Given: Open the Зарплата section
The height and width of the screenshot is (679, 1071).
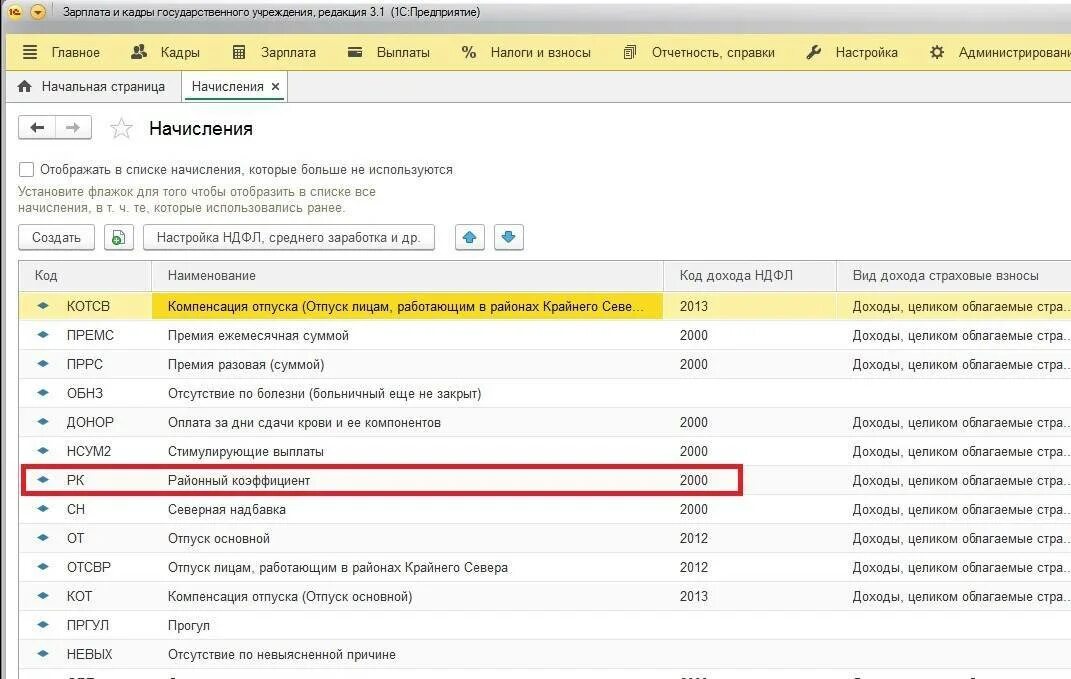Looking at the screenshot, I should (288, 53).
